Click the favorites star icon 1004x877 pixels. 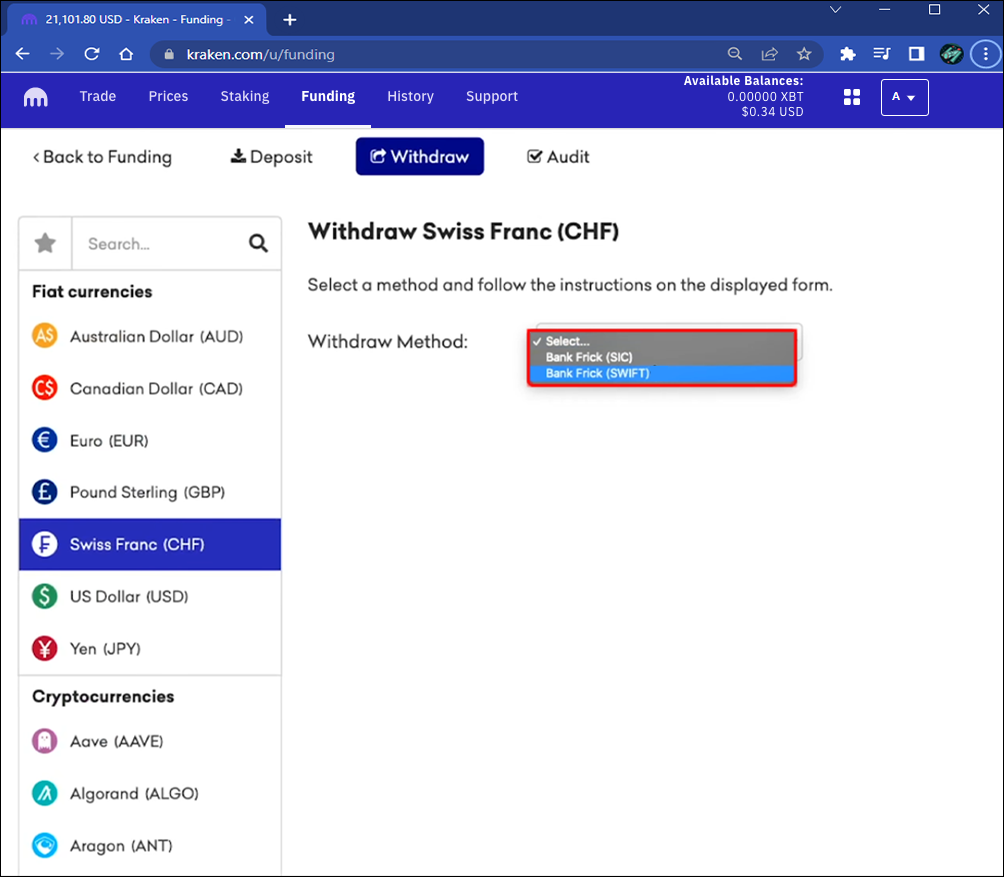[x=45, y=243]
